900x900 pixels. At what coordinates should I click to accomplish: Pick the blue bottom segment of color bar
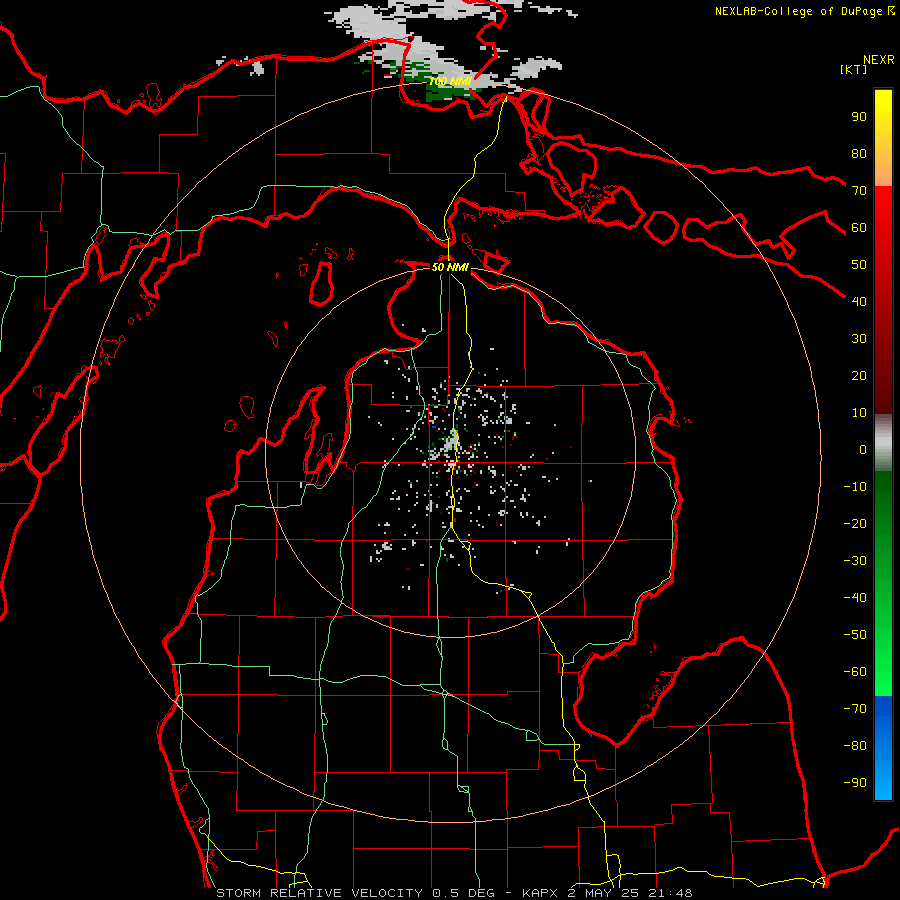(x=883, y=747)
